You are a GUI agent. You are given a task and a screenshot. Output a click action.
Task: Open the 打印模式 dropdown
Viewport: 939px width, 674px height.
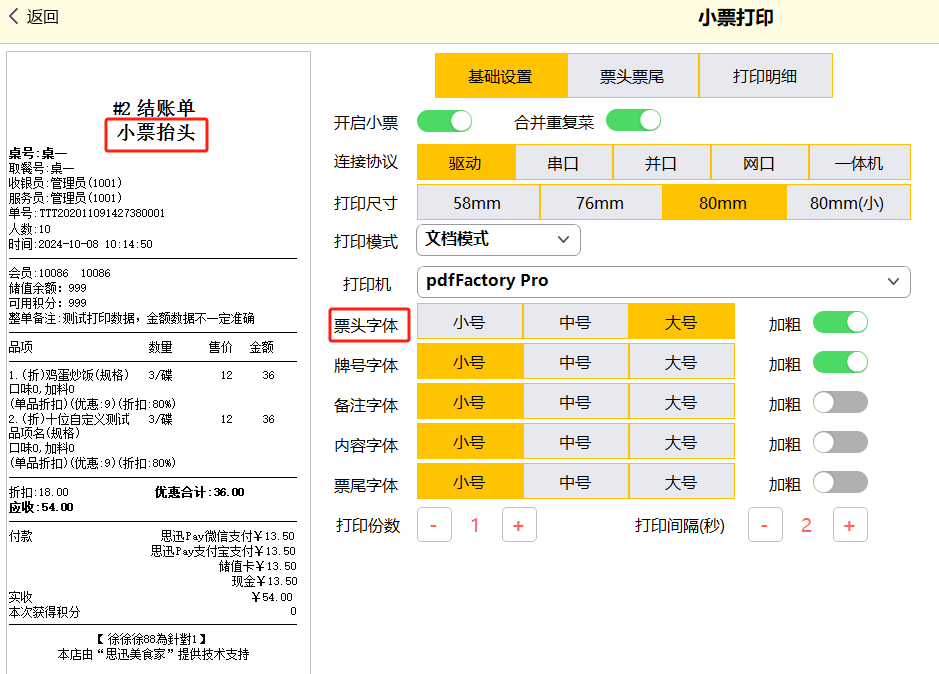pyautogui.click(x=498, y=240)
